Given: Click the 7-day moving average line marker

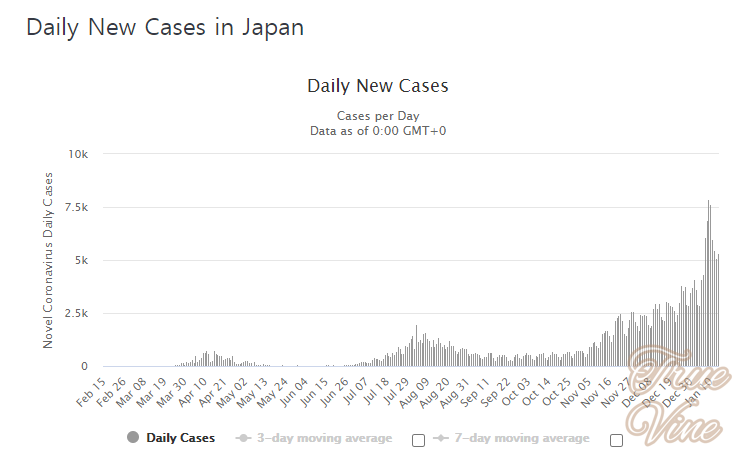Looking at the screenshot, I should click(441, 438).
